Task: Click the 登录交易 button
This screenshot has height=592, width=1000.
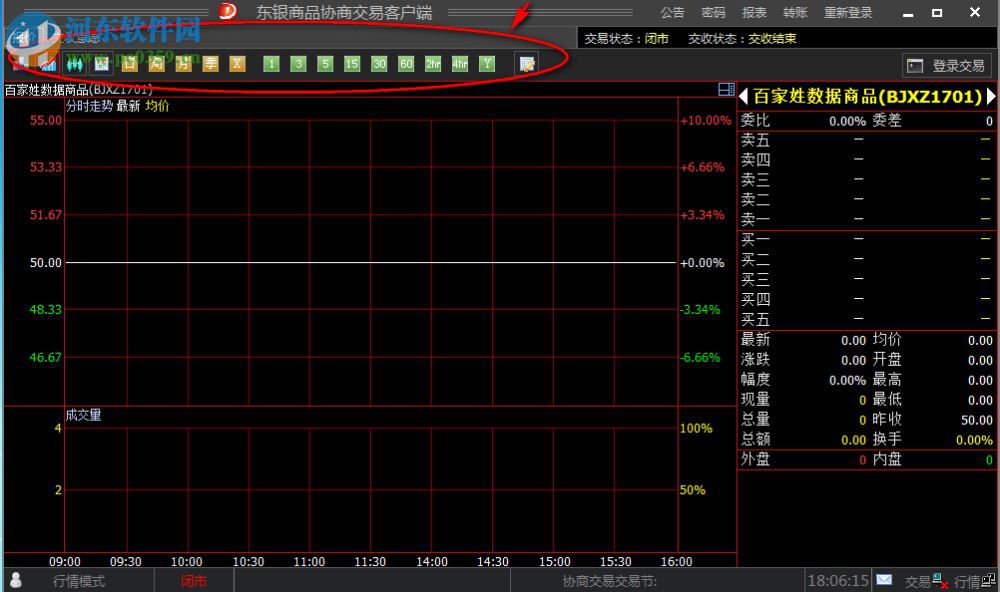Action: 946,66
